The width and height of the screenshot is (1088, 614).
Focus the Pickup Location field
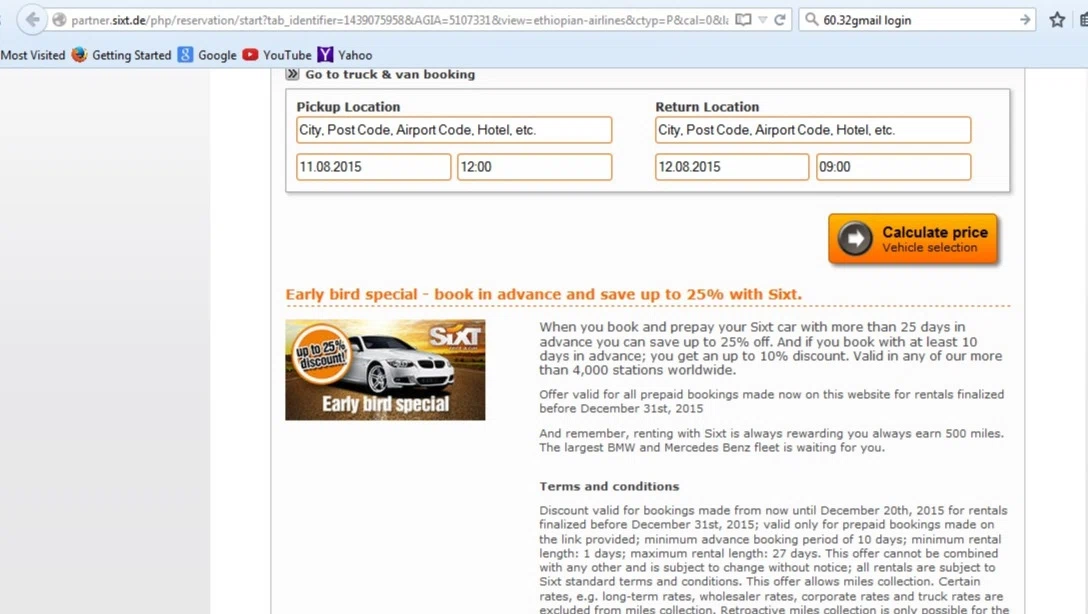point(454,130)
